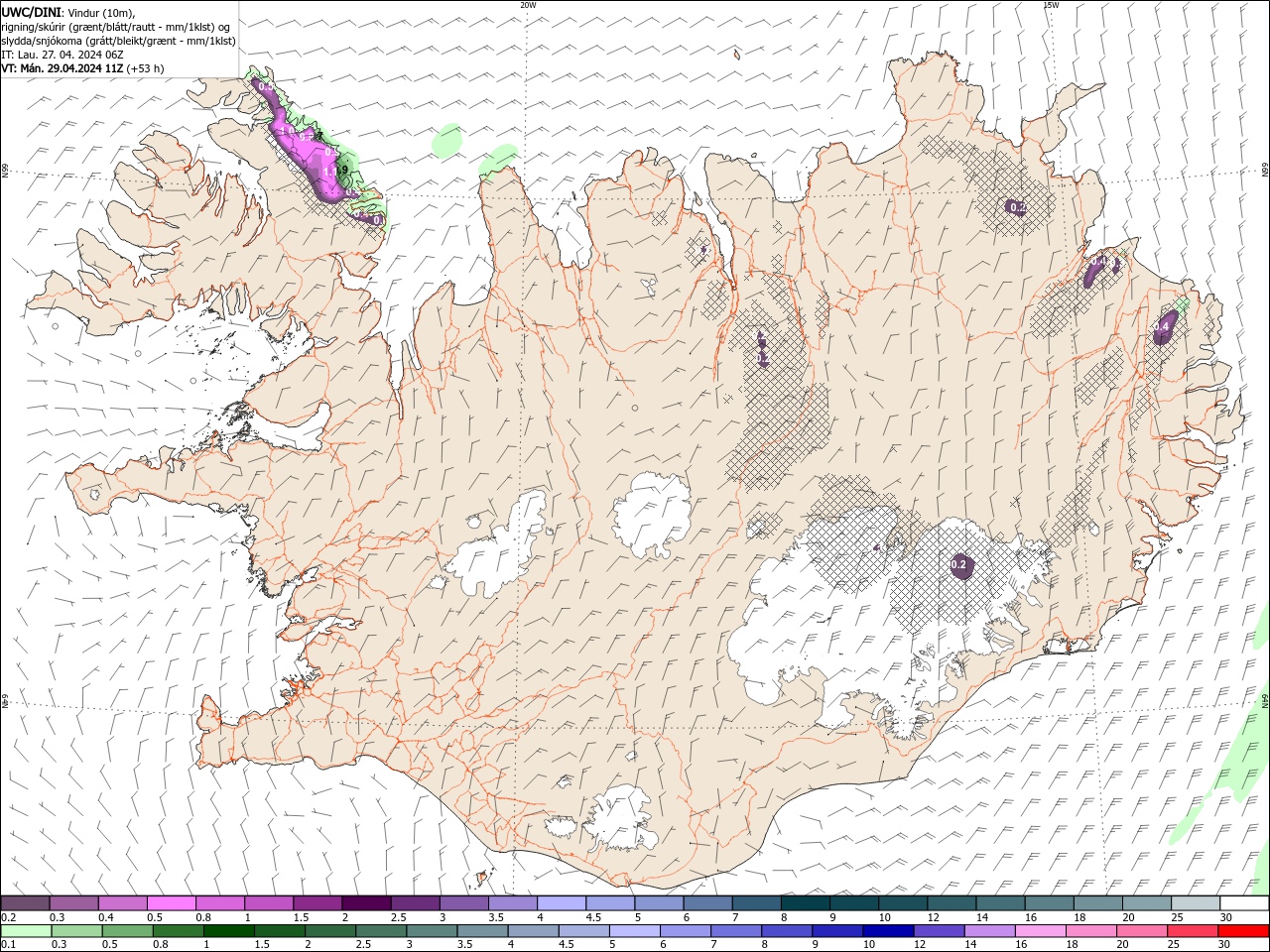Click the 66N latitude label on the right edge
Screen dimensions: 1270x952
[1265, 171]
